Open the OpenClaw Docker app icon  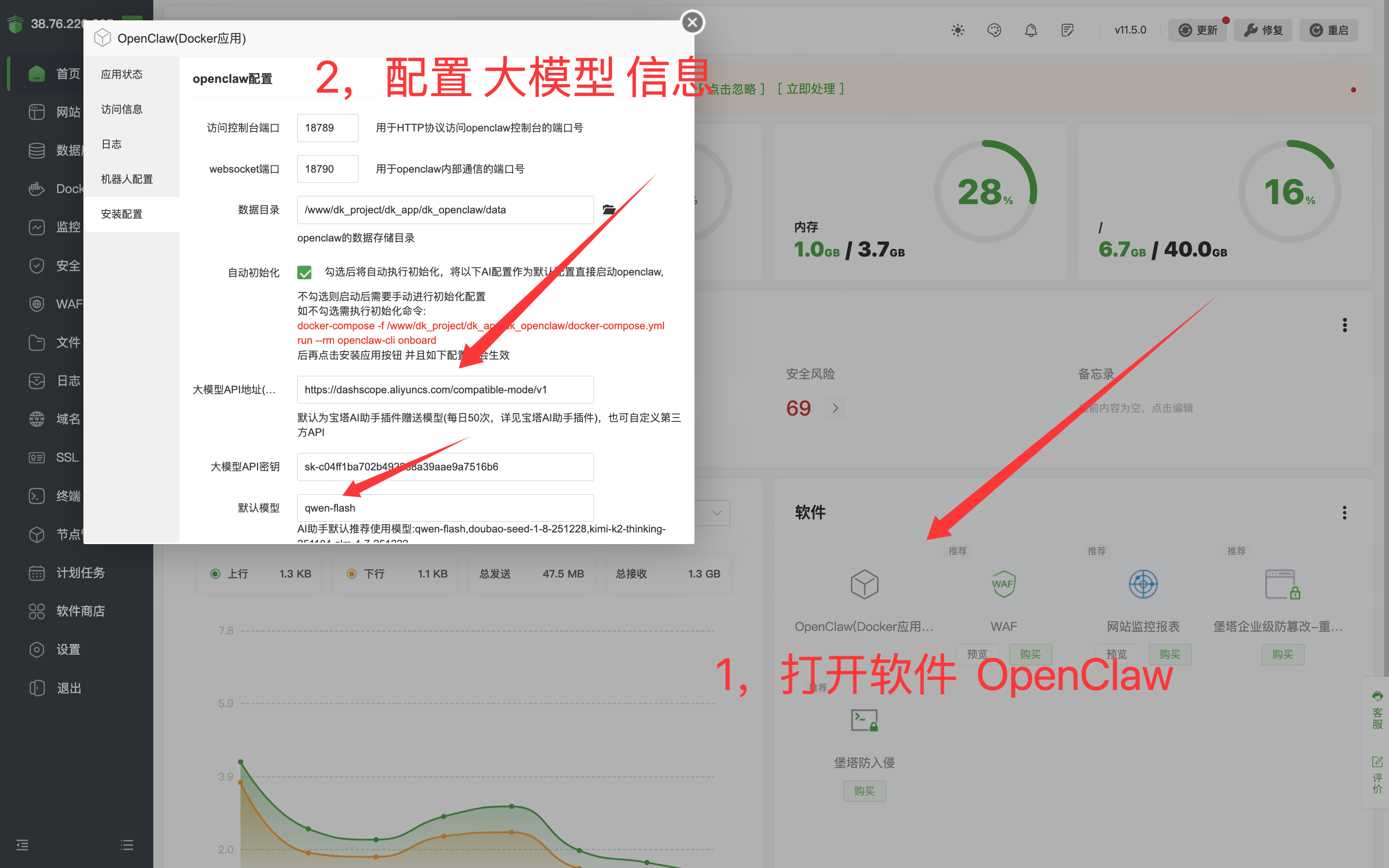point(864,584)
